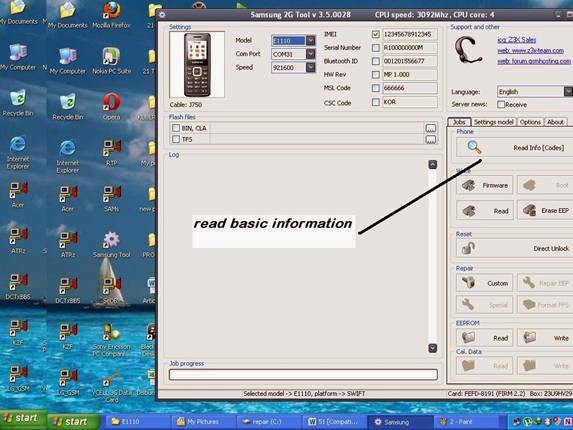Open Sony Ericsson PC Companion icon
The width and height of the screenshot is (573, 430).
tap(111, 340)
